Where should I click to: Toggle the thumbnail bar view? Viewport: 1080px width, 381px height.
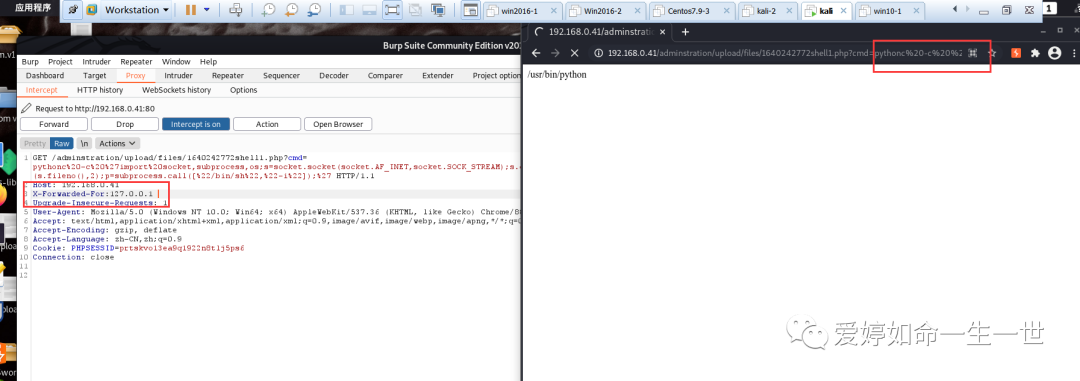pyautogui.click(x=369, y=10)
